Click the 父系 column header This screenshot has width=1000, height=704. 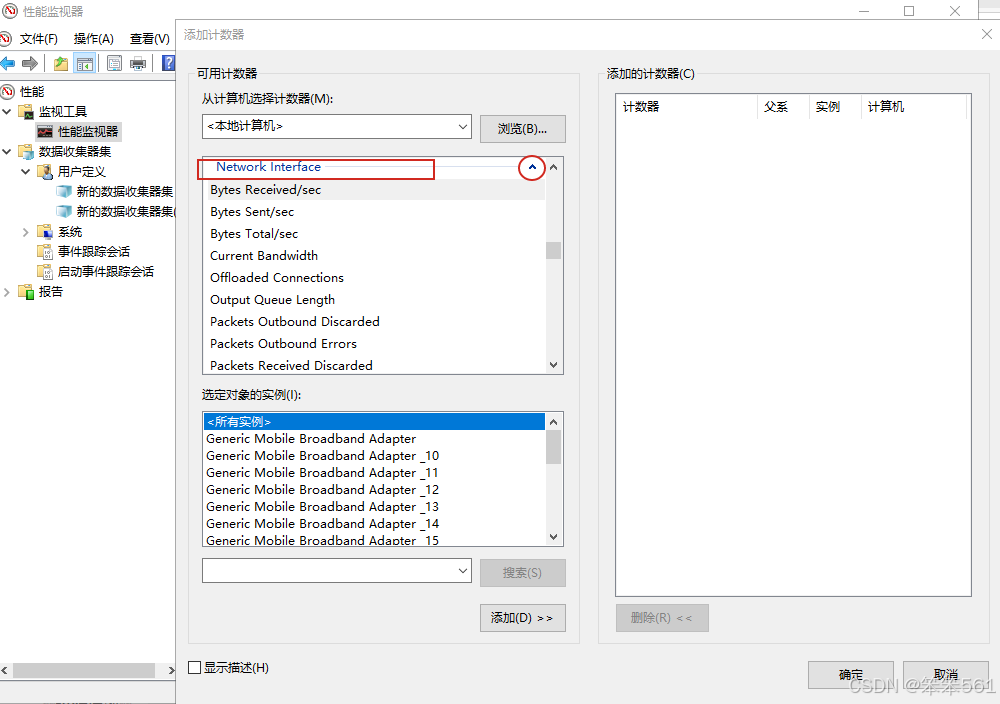[783, 106]
